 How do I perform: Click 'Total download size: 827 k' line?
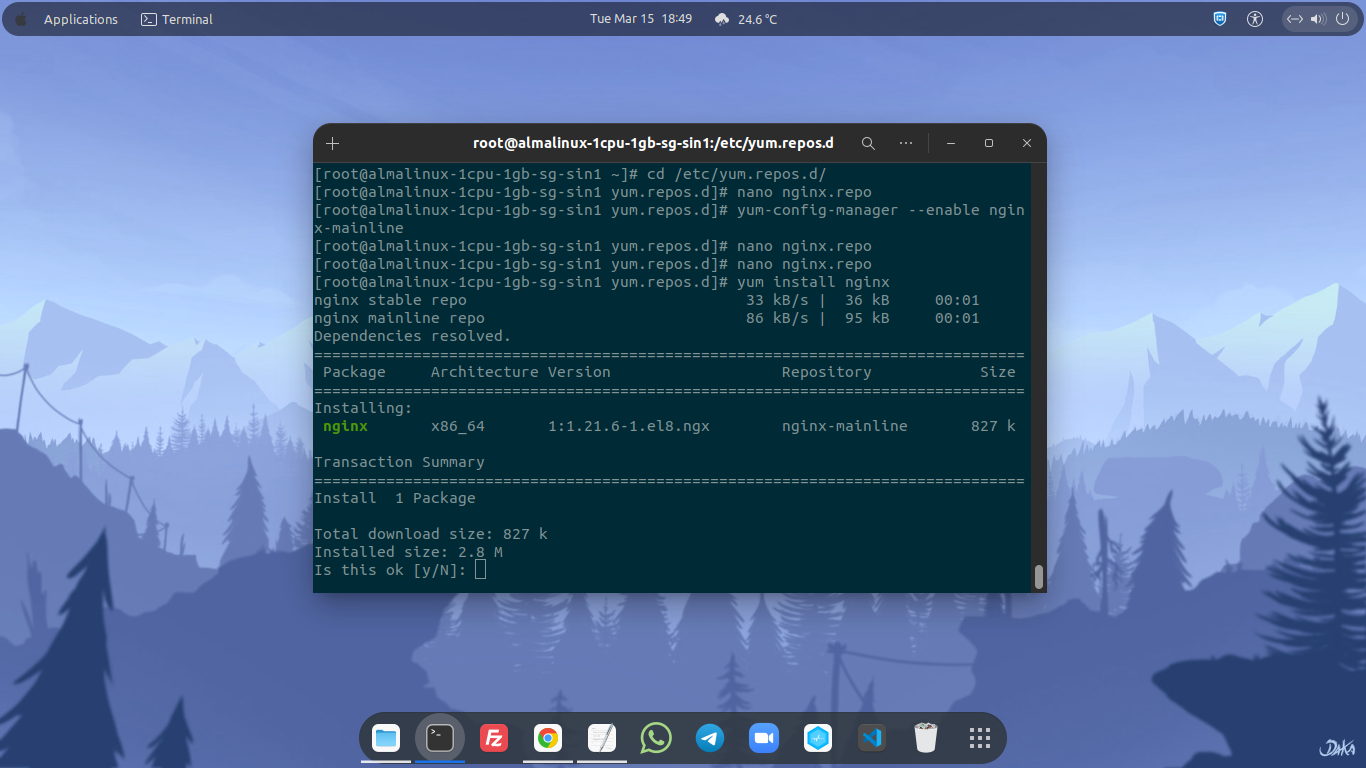click(x=431, y=534)
